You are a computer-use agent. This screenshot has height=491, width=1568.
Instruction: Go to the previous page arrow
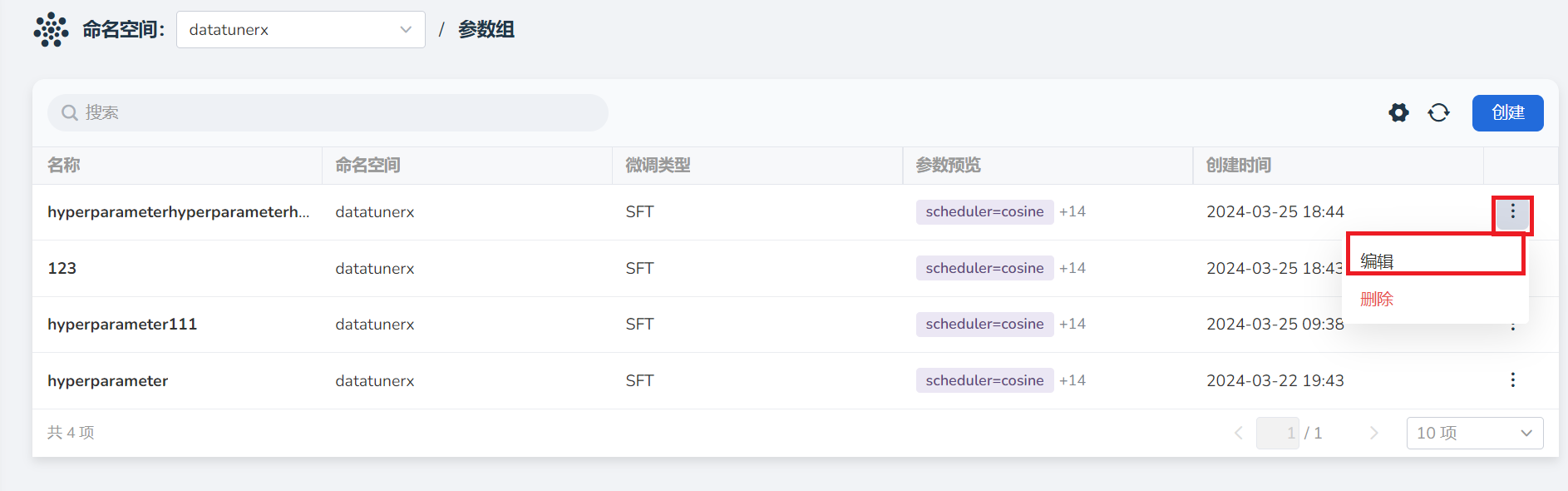1239,433
